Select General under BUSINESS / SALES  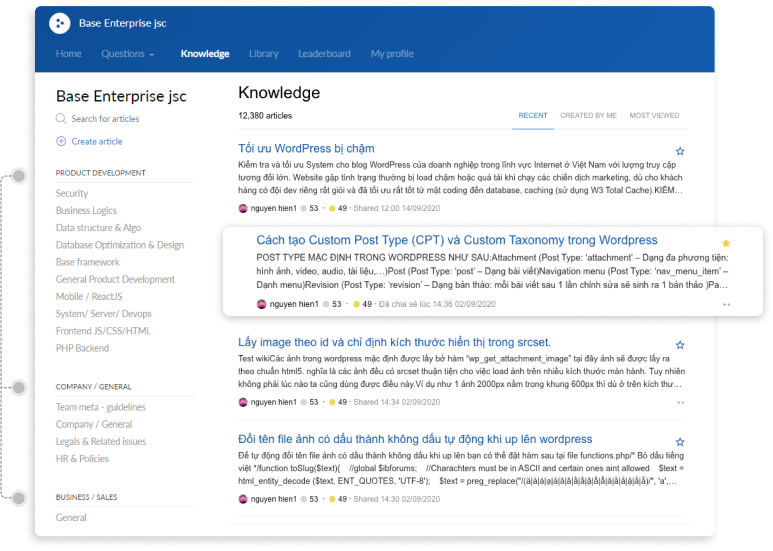point(71,517)
